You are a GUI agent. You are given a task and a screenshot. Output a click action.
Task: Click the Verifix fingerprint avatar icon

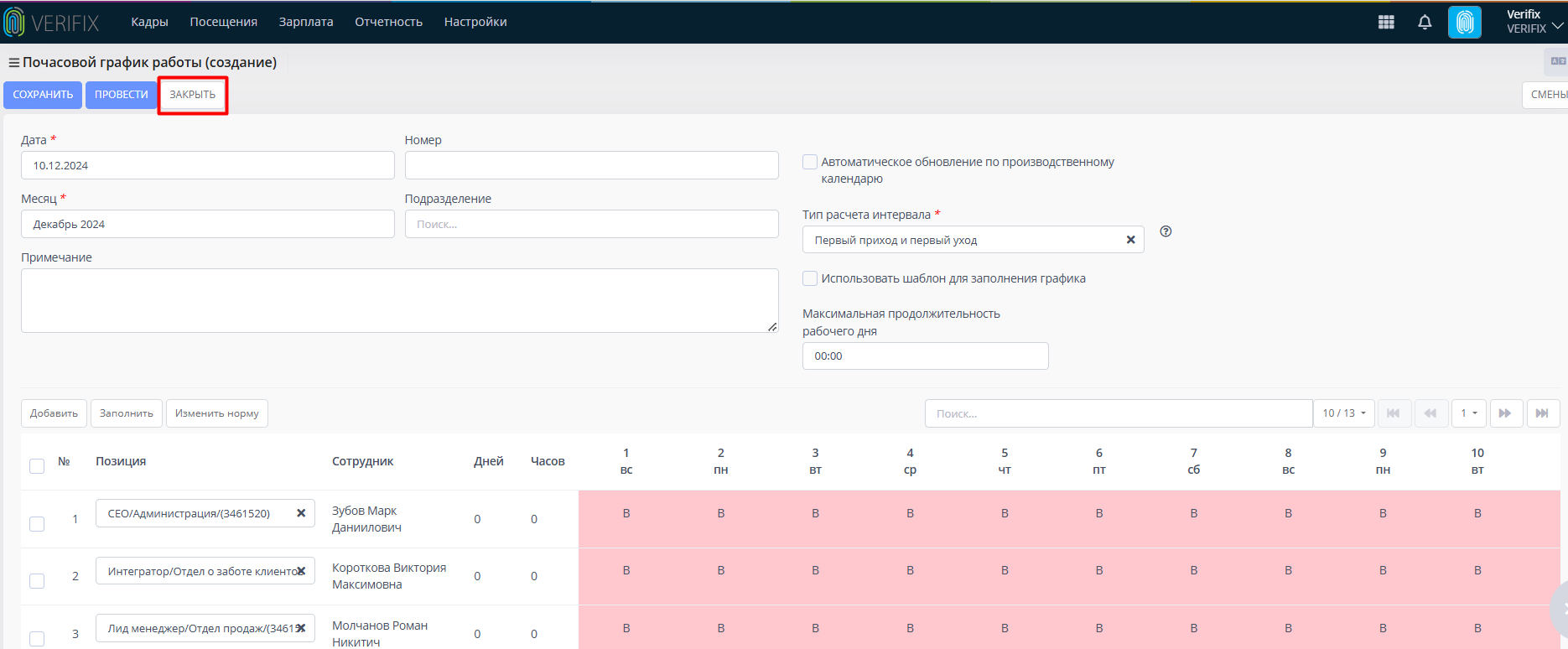pyautogui.click(x=1465, y=23)
